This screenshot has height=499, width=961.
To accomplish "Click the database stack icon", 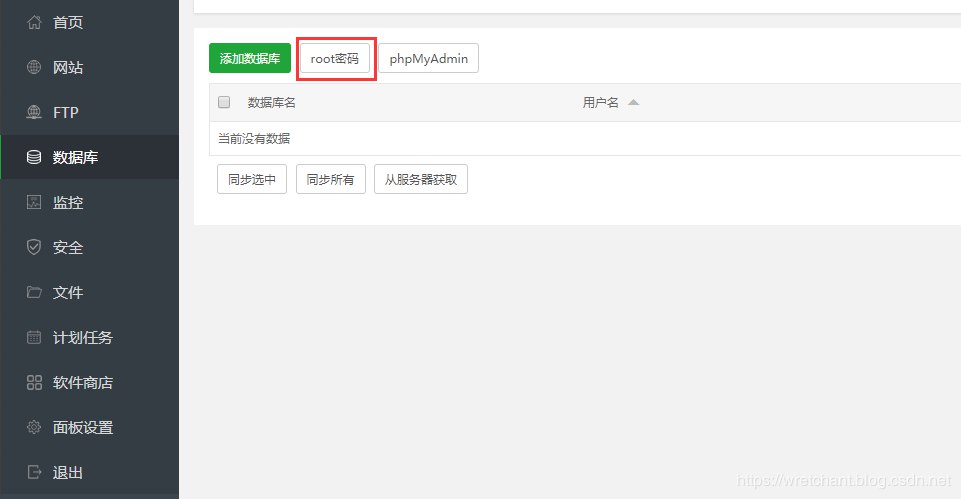I will (x=34, y=157).
